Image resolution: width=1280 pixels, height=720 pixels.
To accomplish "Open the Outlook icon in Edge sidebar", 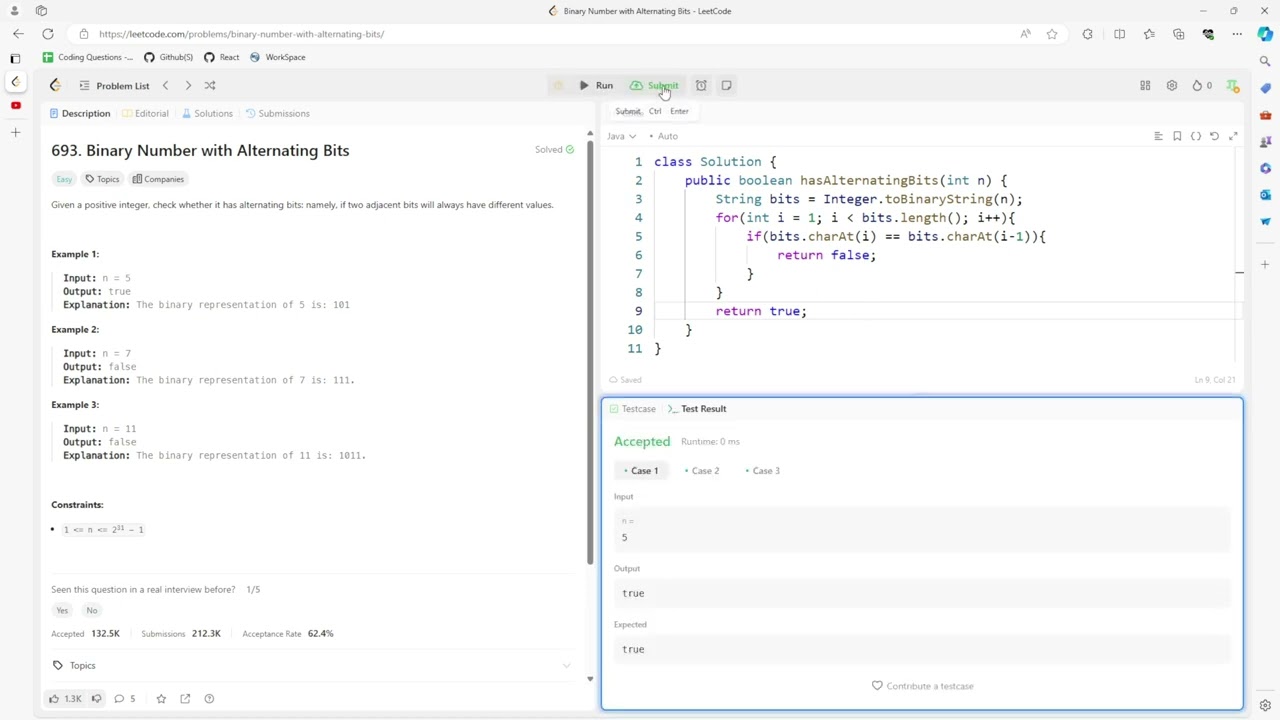I will click(1265, 194).
